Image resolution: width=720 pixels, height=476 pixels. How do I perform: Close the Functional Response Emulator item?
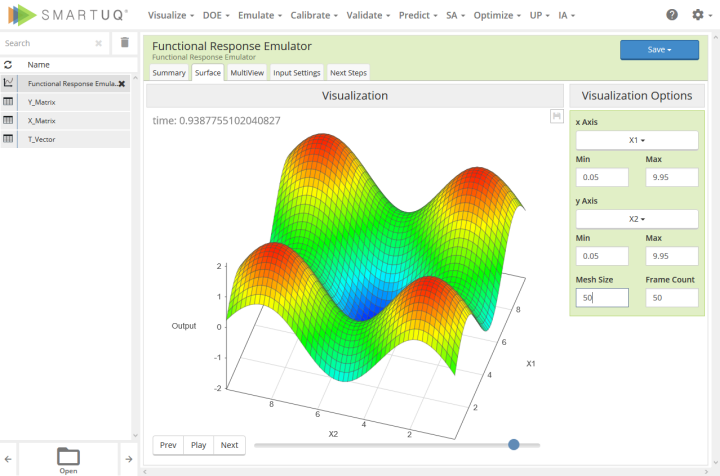(122, 84)
